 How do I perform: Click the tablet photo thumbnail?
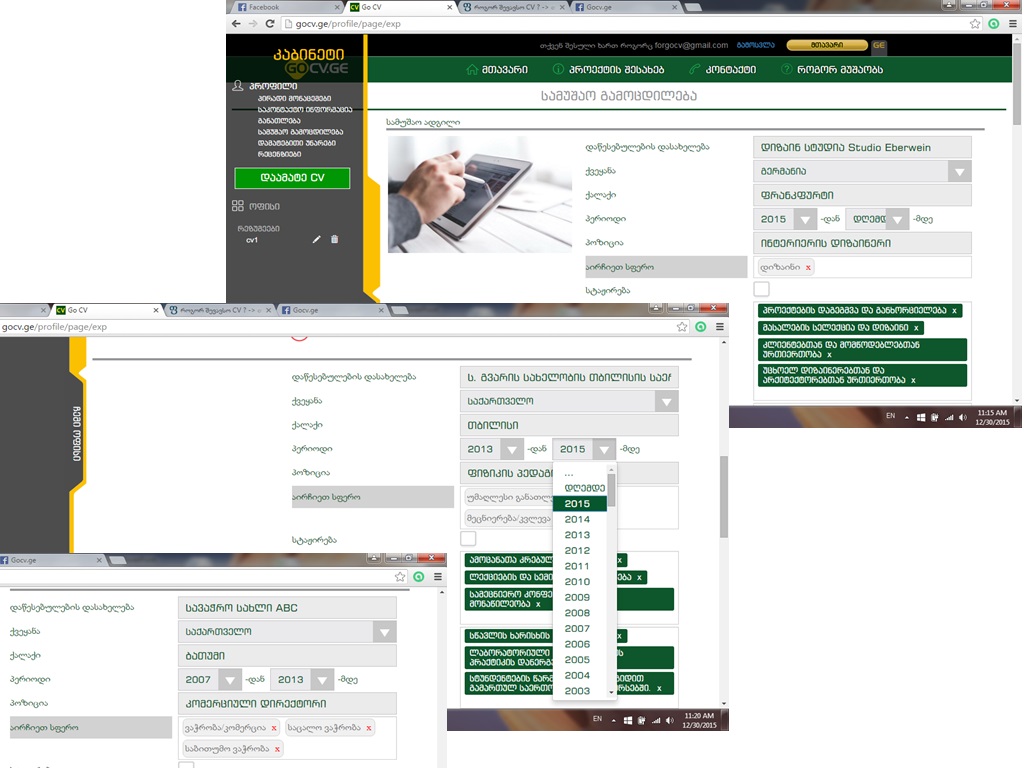tap(480, 195)
